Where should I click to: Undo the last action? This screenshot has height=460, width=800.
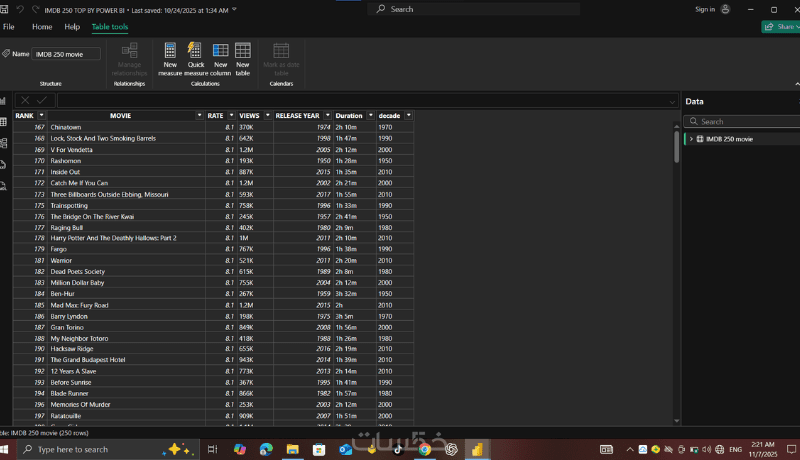click(20, 9)
